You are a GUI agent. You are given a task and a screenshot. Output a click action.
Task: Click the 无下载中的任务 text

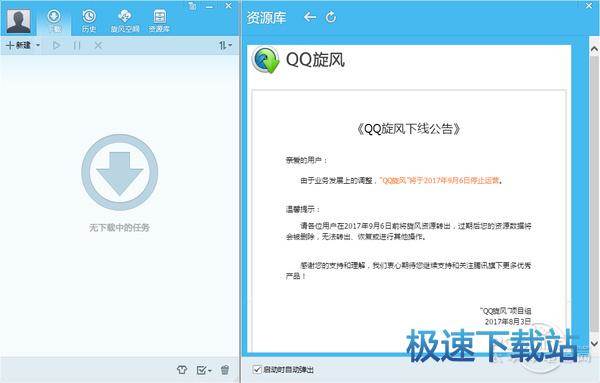pyautogui.click(x=119, y=228)
